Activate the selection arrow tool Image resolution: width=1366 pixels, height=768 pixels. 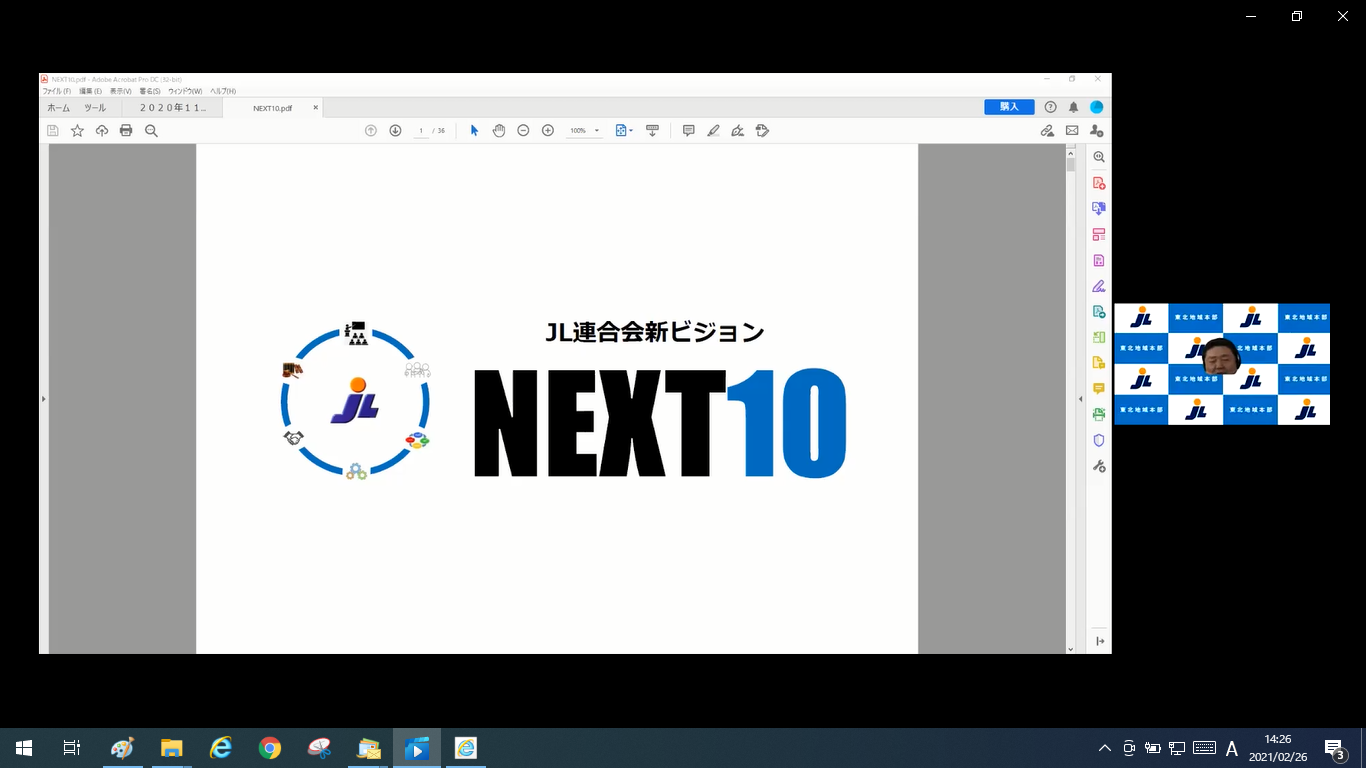point(474,131)
